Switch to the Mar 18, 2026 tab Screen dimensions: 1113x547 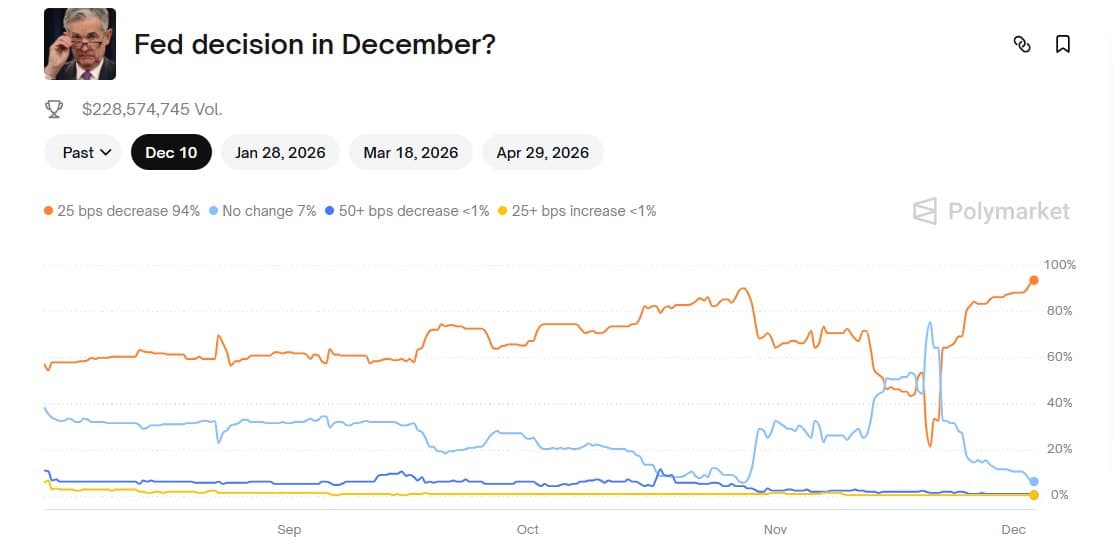click(x=411, y=153)
